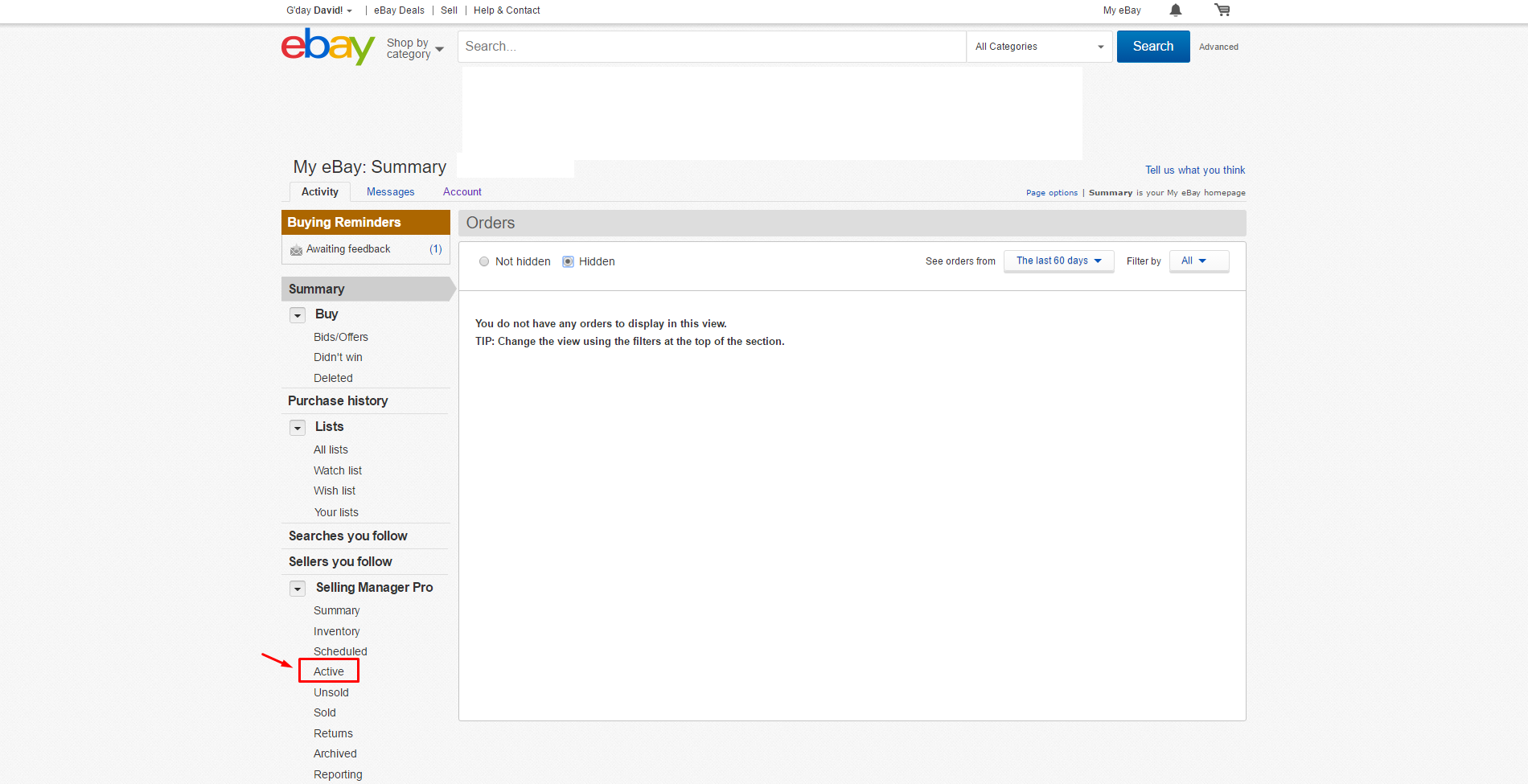Screen dimensions: 1528x784
Task: Click the Lists section heading
Action: [x=330, y=426]
